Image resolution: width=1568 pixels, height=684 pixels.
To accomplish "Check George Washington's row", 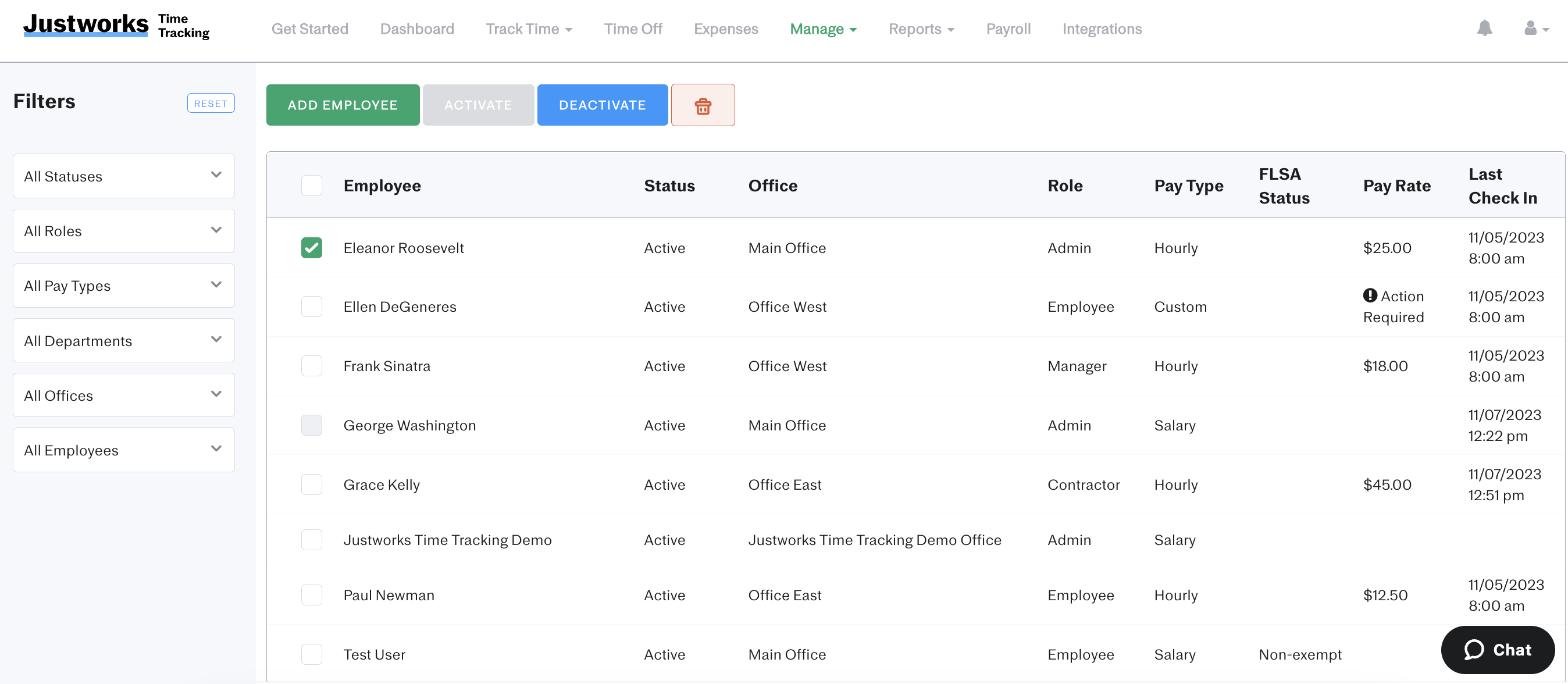I will 312,425.
